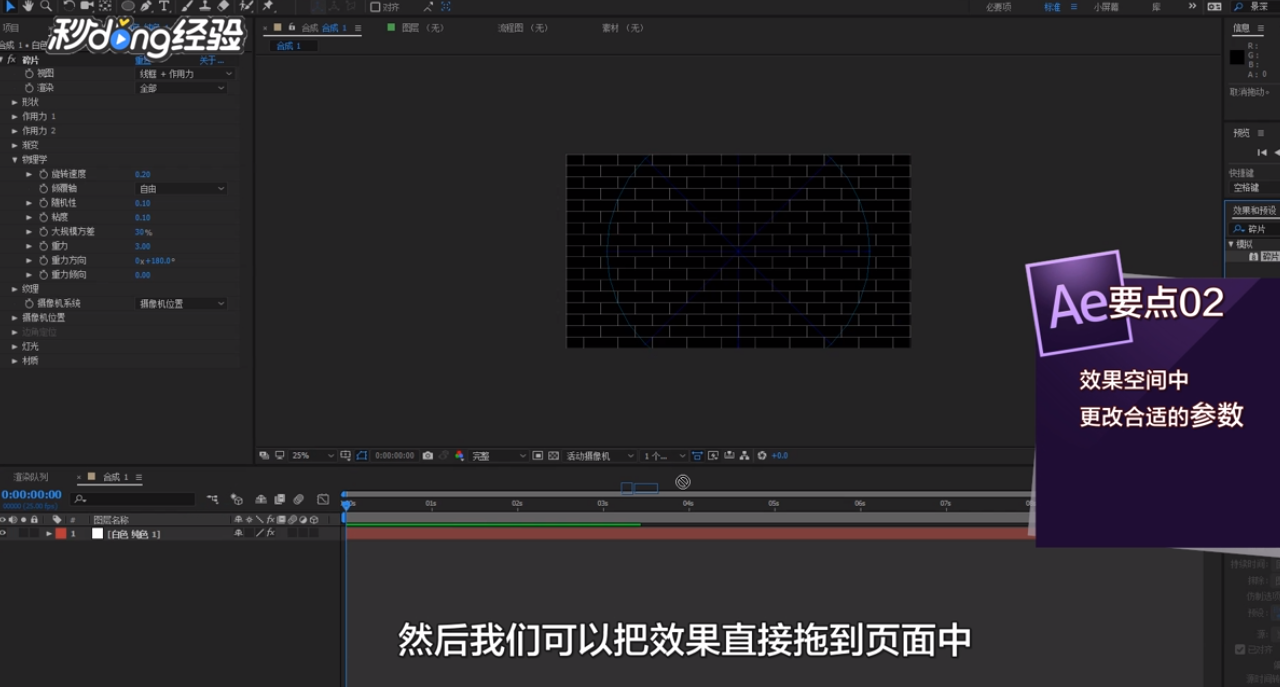Click the snapshot camera icon in viewer

[428, 455]
